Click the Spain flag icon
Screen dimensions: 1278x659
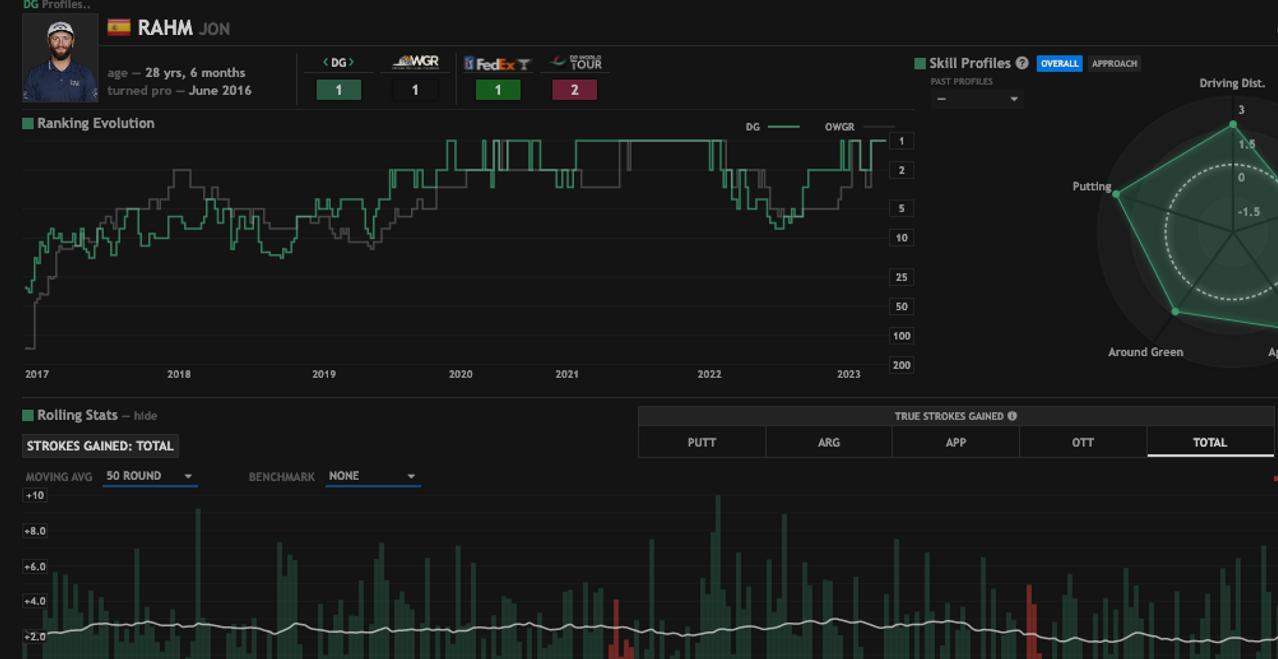[119, 28]
